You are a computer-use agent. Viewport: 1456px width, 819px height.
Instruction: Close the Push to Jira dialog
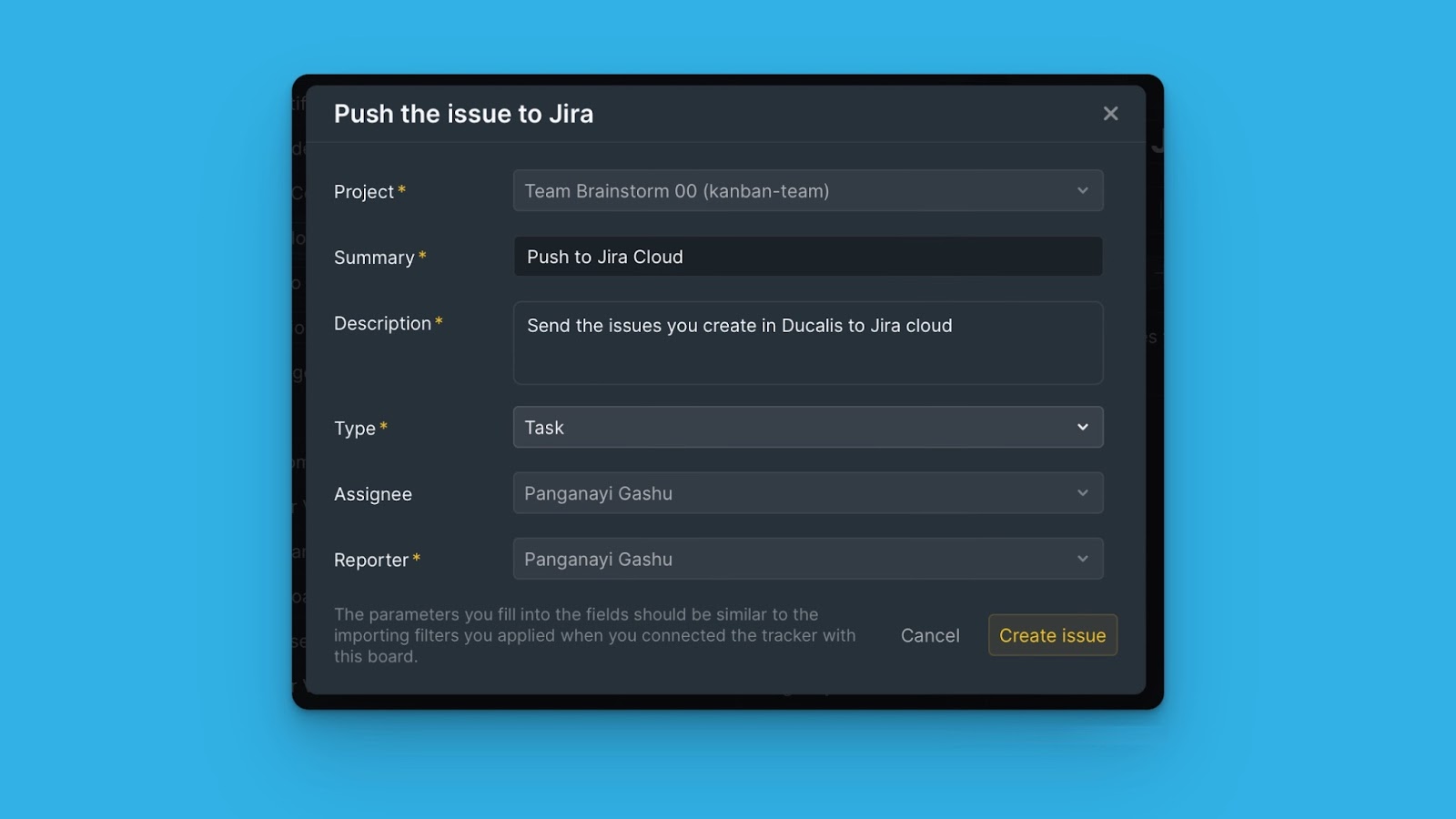(1110, 114)
